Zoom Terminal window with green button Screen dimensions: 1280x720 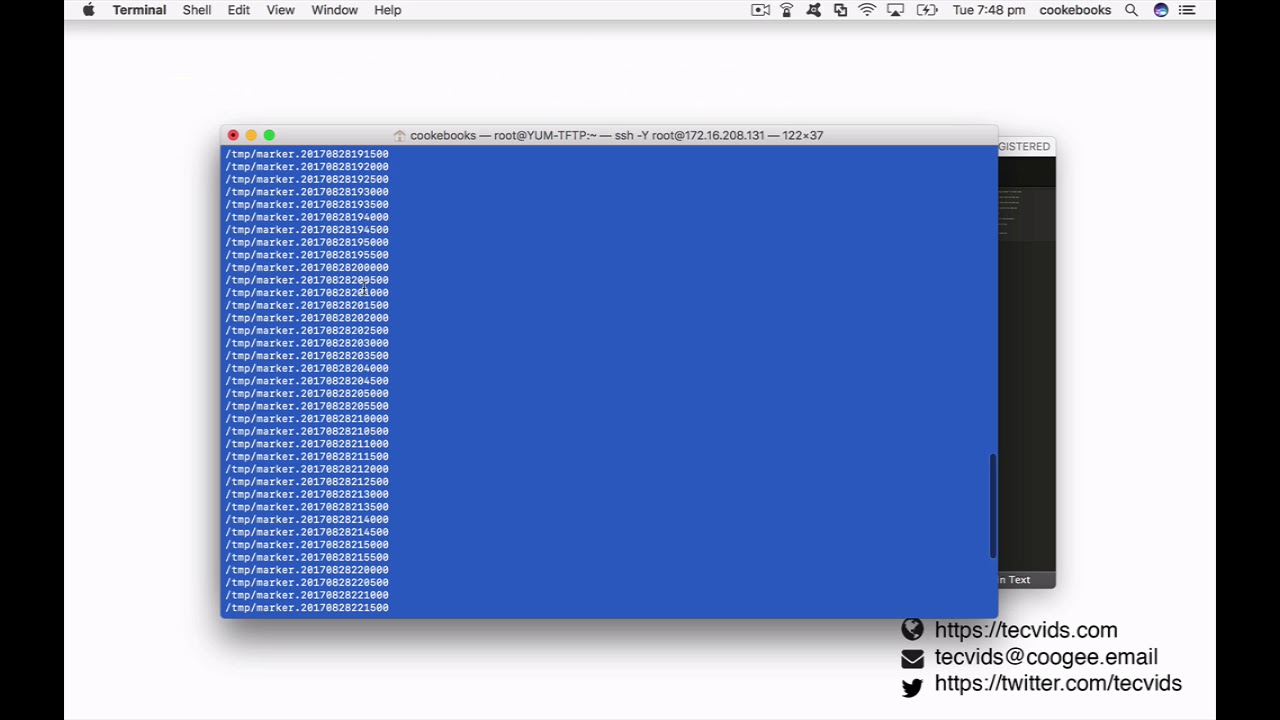point(269,135)
